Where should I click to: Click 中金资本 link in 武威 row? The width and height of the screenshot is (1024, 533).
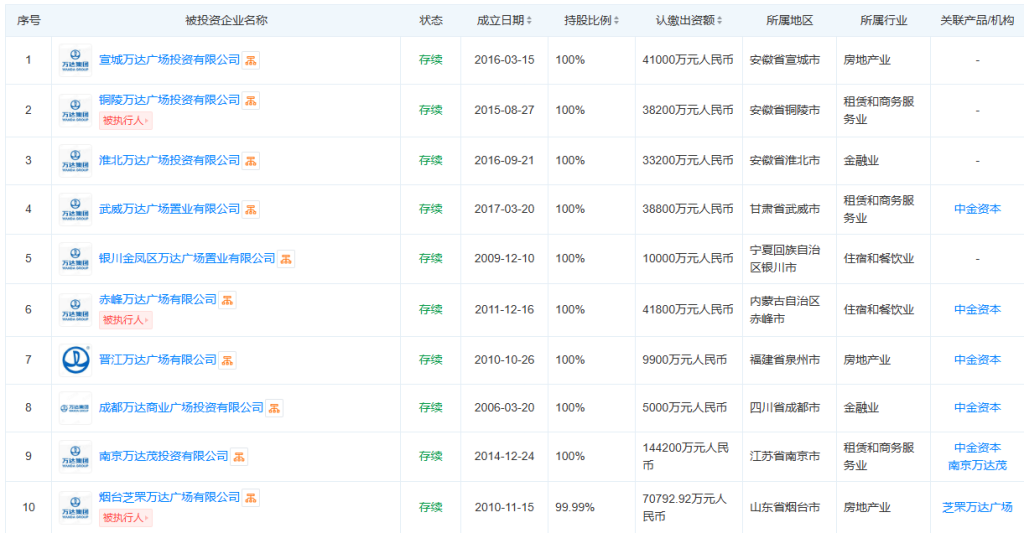coord(977,209)
